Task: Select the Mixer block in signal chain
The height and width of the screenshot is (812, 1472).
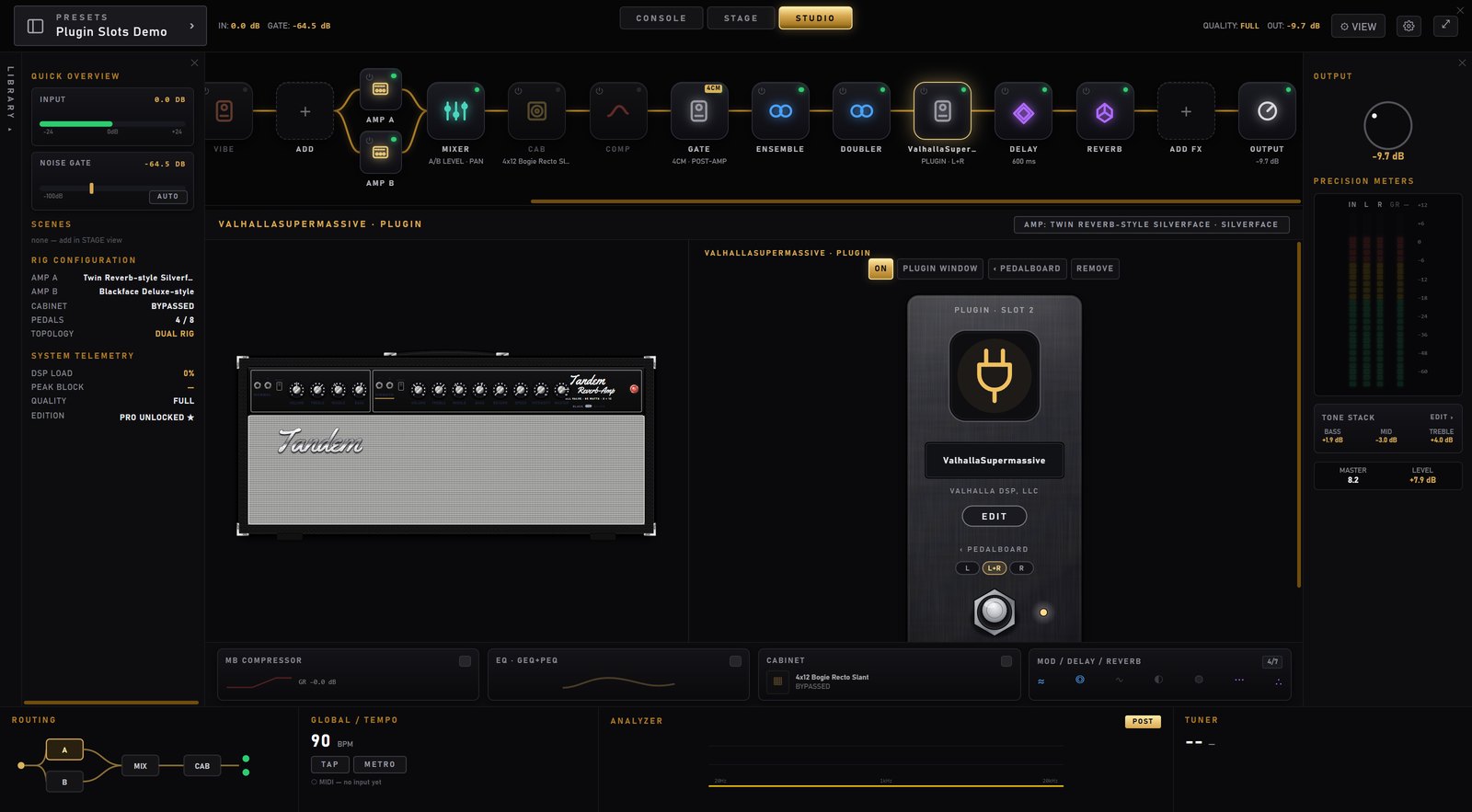Action: click(455, 111)
